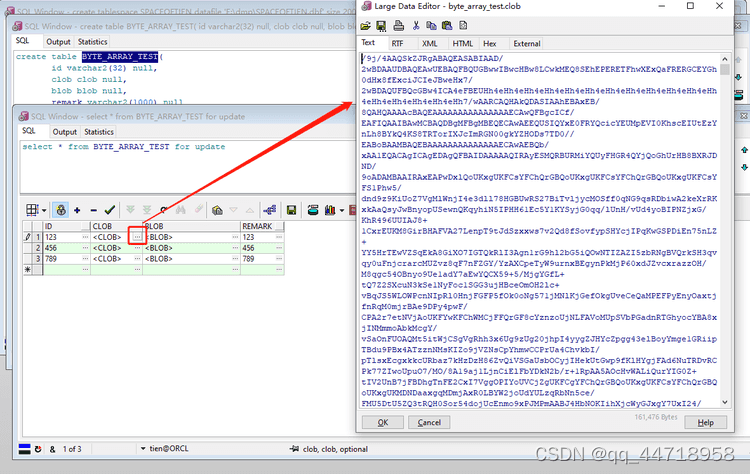
Task: Print the clob data
Action: 398,26
